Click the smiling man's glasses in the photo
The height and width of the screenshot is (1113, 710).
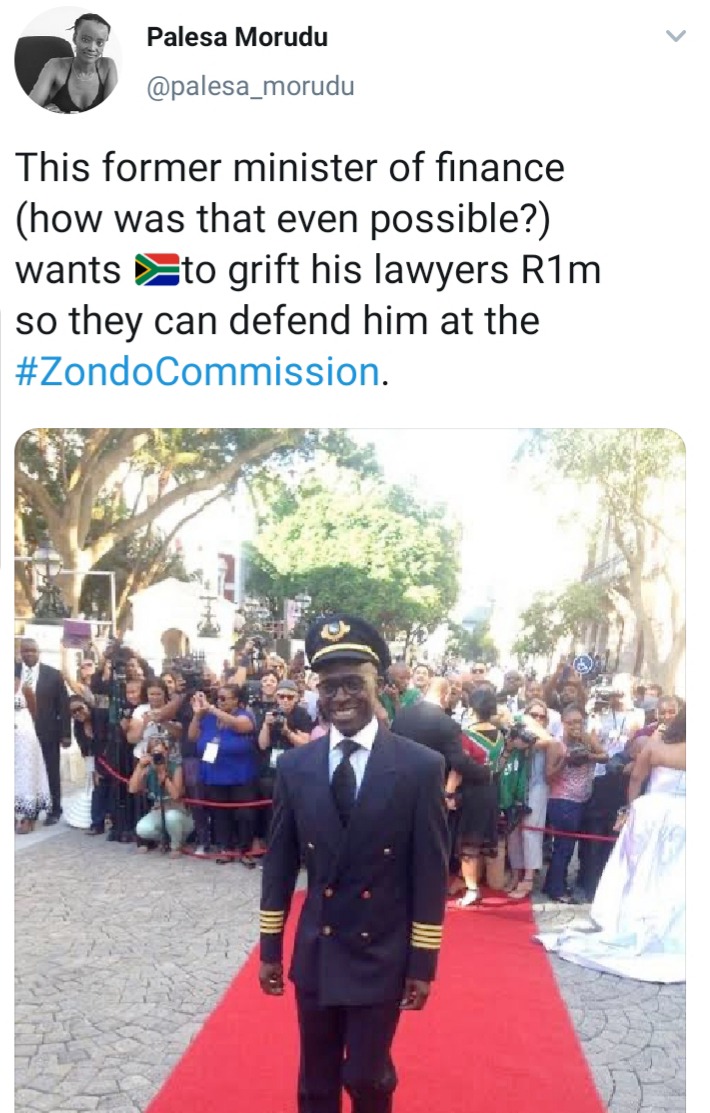pyautogui.click(x=344, y=686)
